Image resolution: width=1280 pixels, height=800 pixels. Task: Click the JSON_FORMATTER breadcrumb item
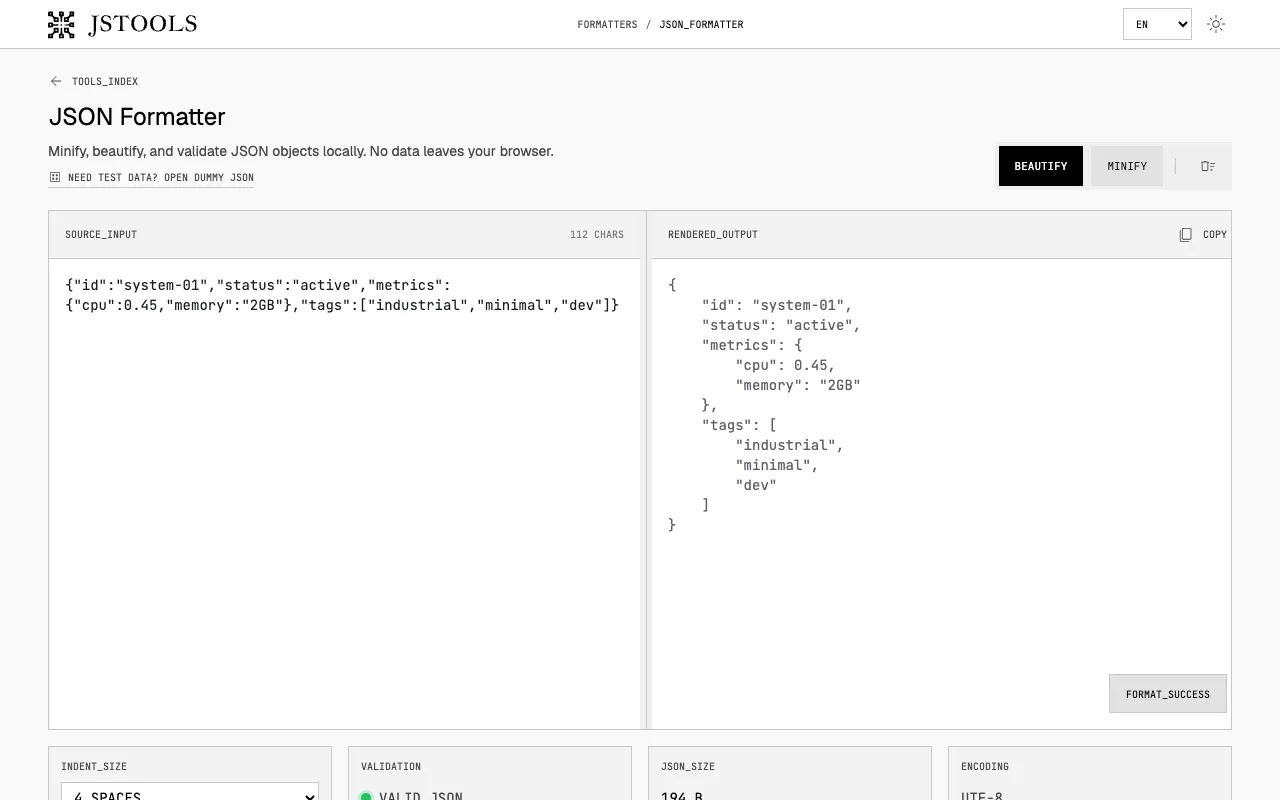point(701,24)
